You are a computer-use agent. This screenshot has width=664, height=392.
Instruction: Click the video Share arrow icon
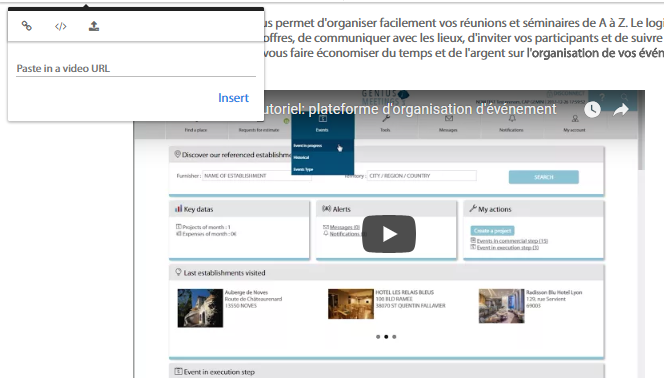click(621, 110)
